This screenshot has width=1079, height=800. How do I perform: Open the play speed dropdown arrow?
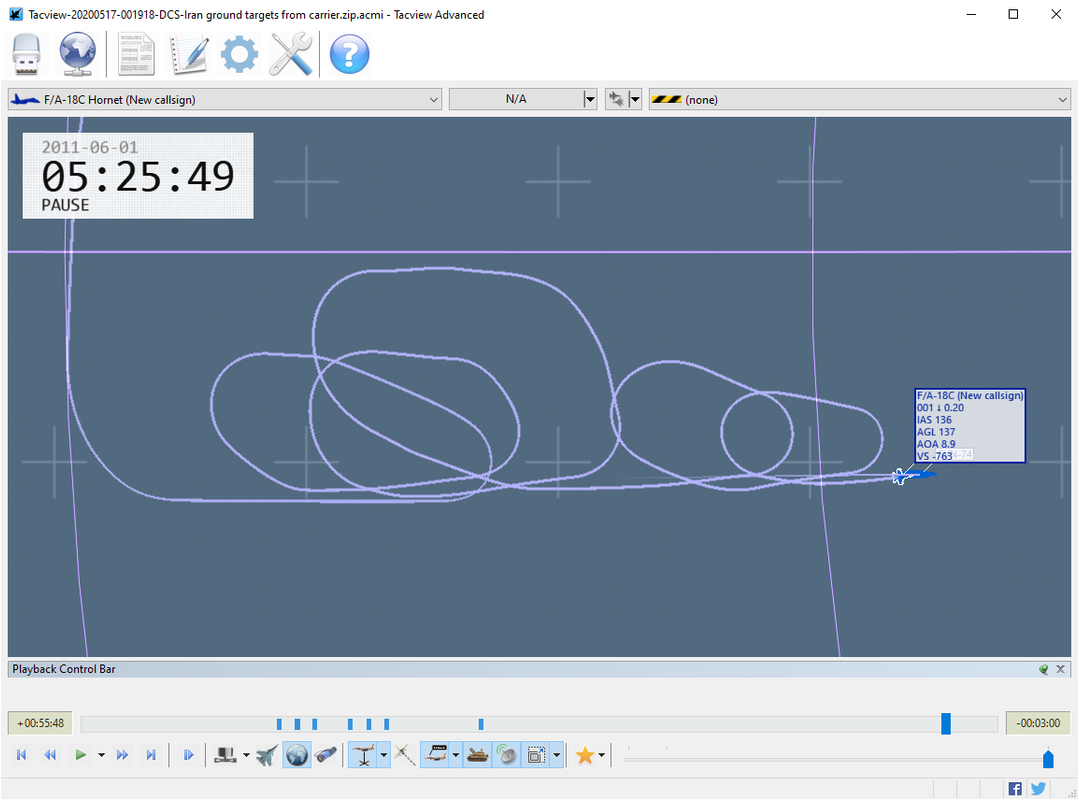(x=101, y=755)
